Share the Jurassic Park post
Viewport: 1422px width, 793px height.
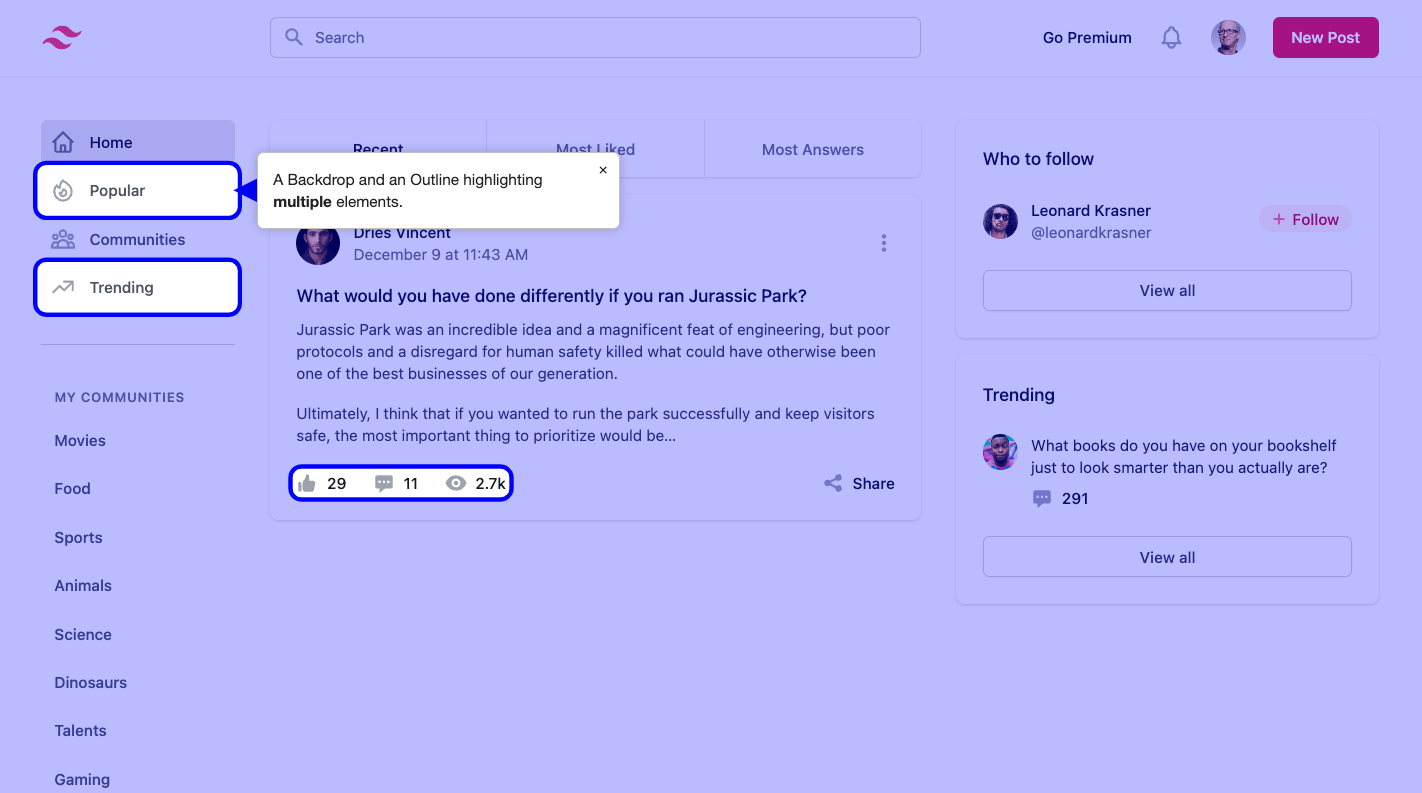click(858, 483)
